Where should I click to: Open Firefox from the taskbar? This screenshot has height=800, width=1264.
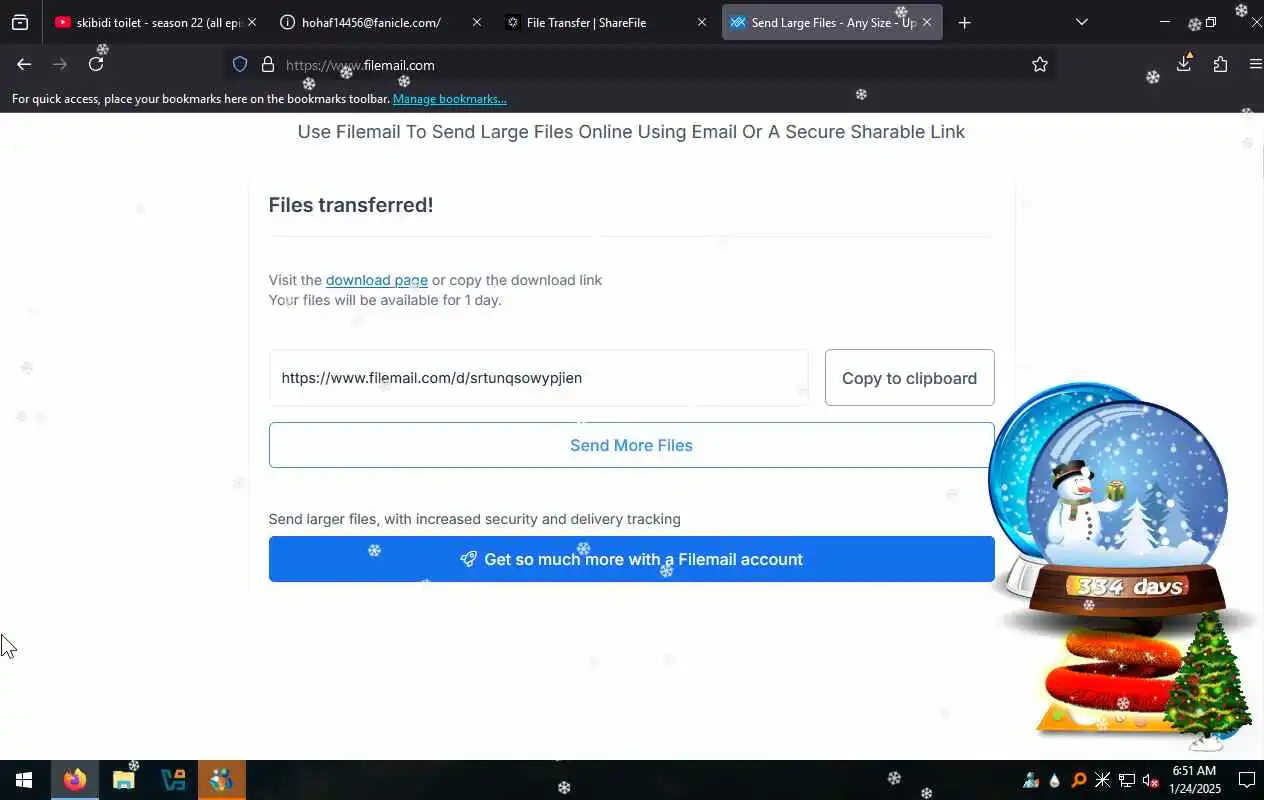(x=74, y=780)
